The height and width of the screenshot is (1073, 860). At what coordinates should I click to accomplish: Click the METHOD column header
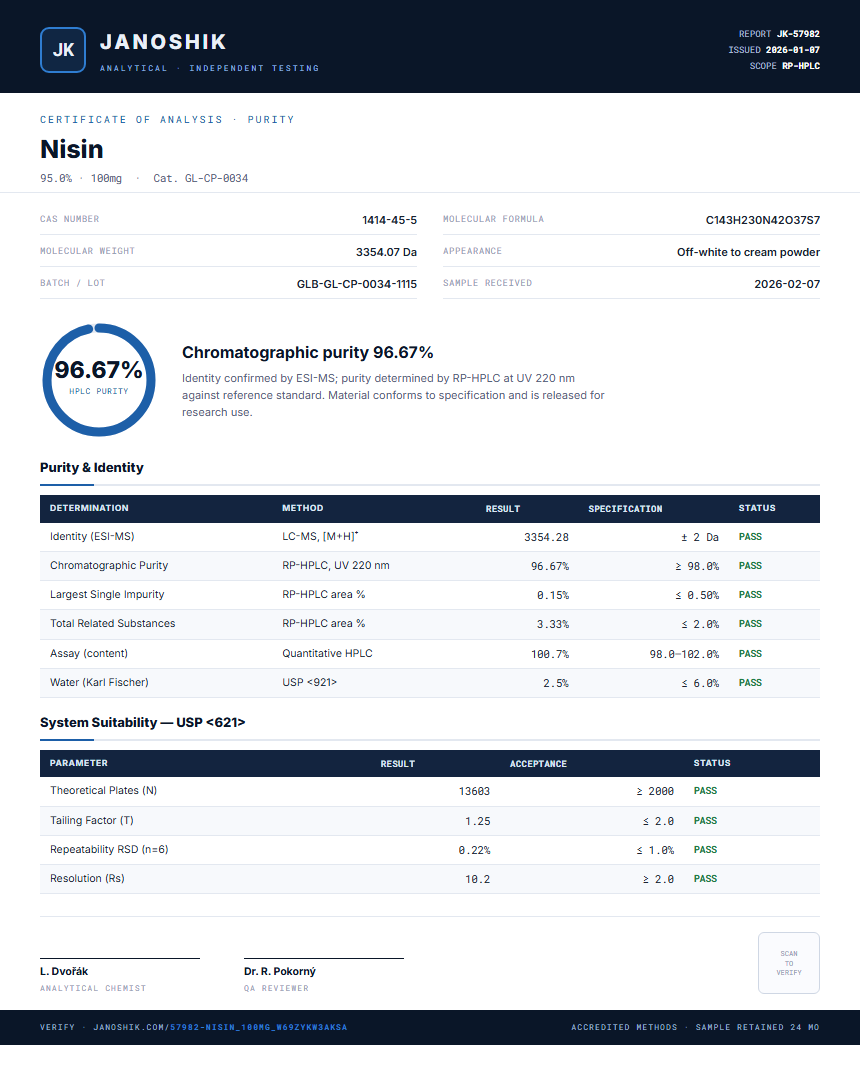tap(302, 508)
